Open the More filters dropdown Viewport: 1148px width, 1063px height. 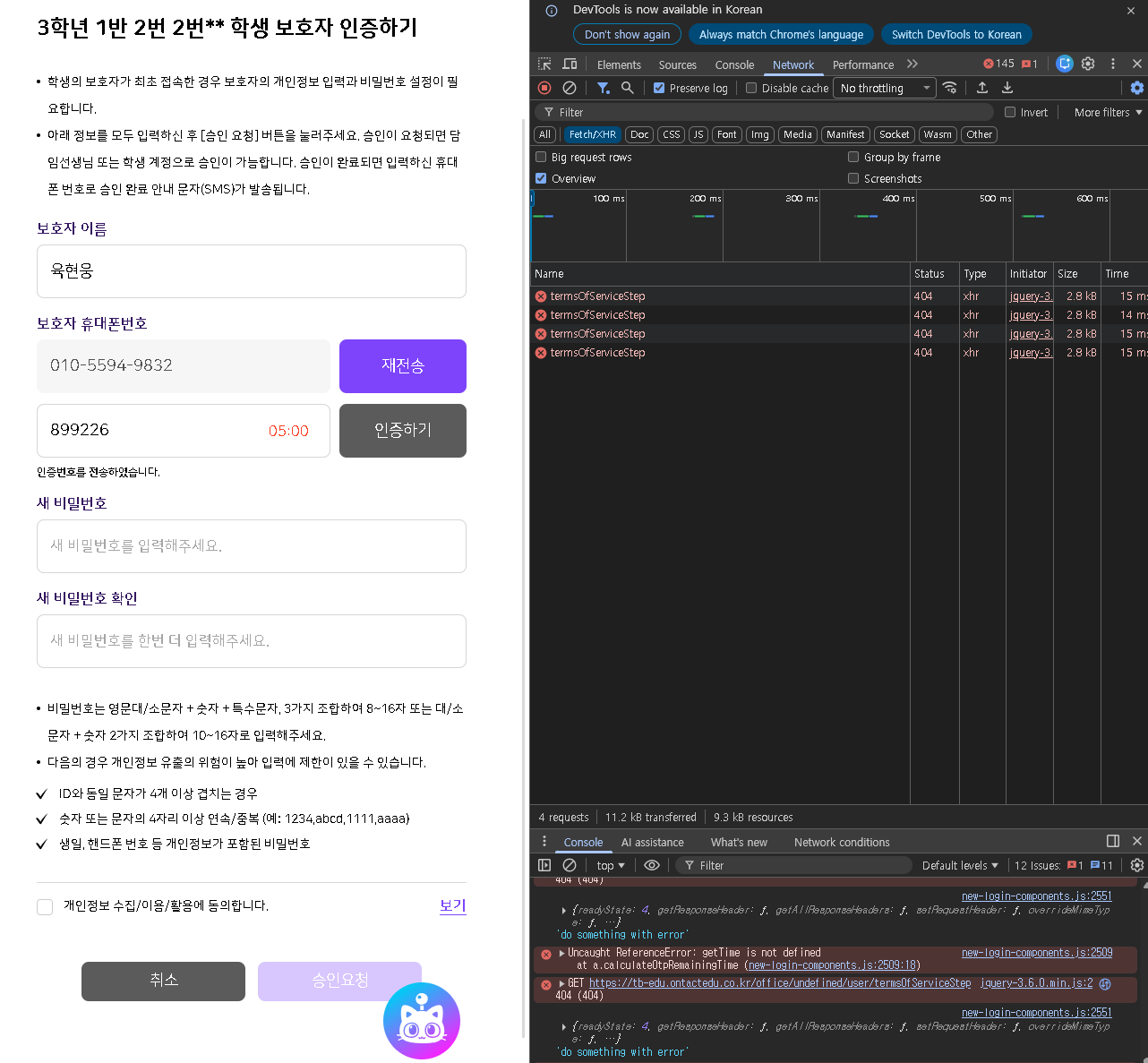[1108, 112]
